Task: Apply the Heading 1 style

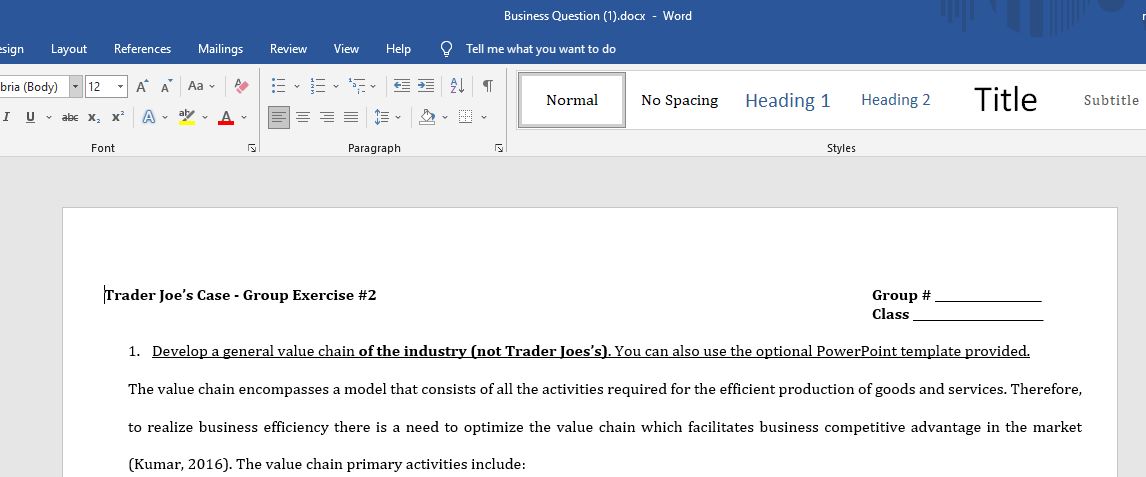Action: pyautogui.click(x=787, y=100)
